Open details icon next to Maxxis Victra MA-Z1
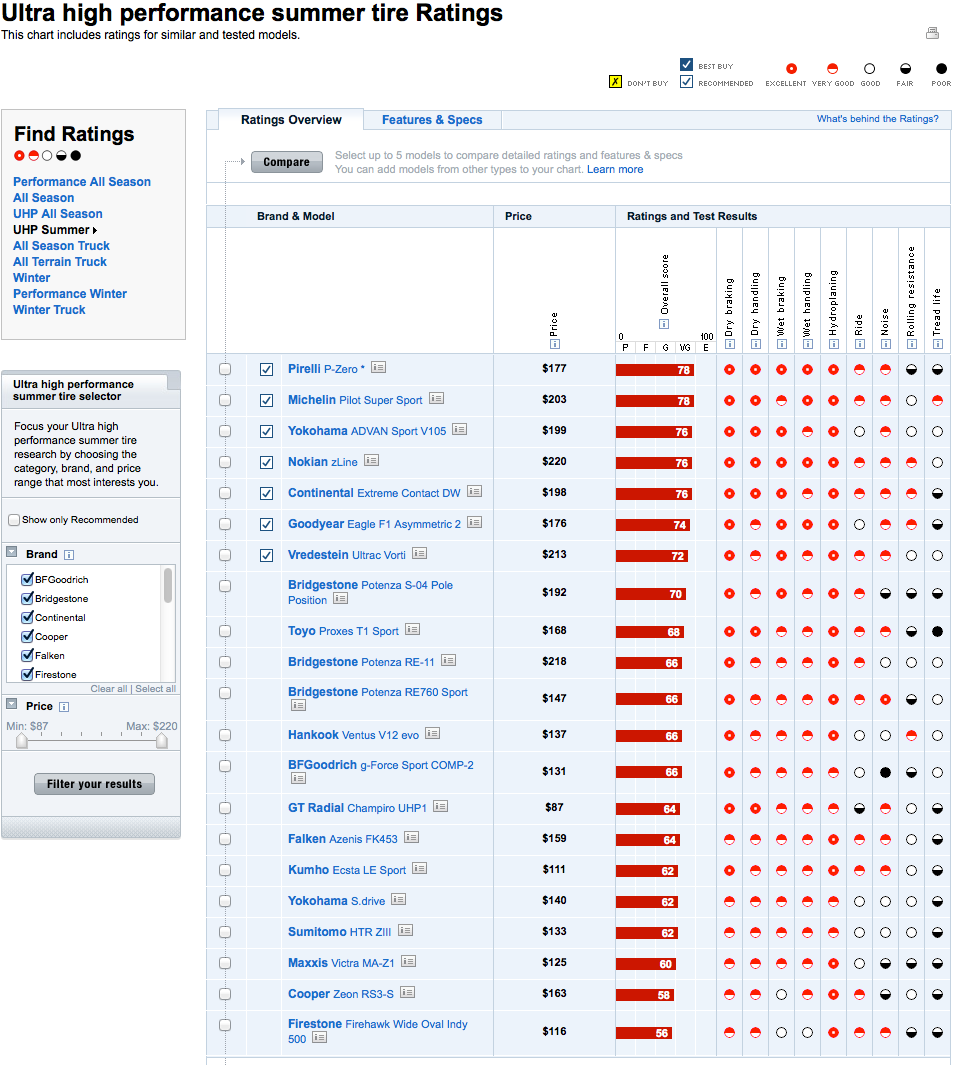Image resolution: width=960 pixels, height=1065 pixels. [408, 961]
